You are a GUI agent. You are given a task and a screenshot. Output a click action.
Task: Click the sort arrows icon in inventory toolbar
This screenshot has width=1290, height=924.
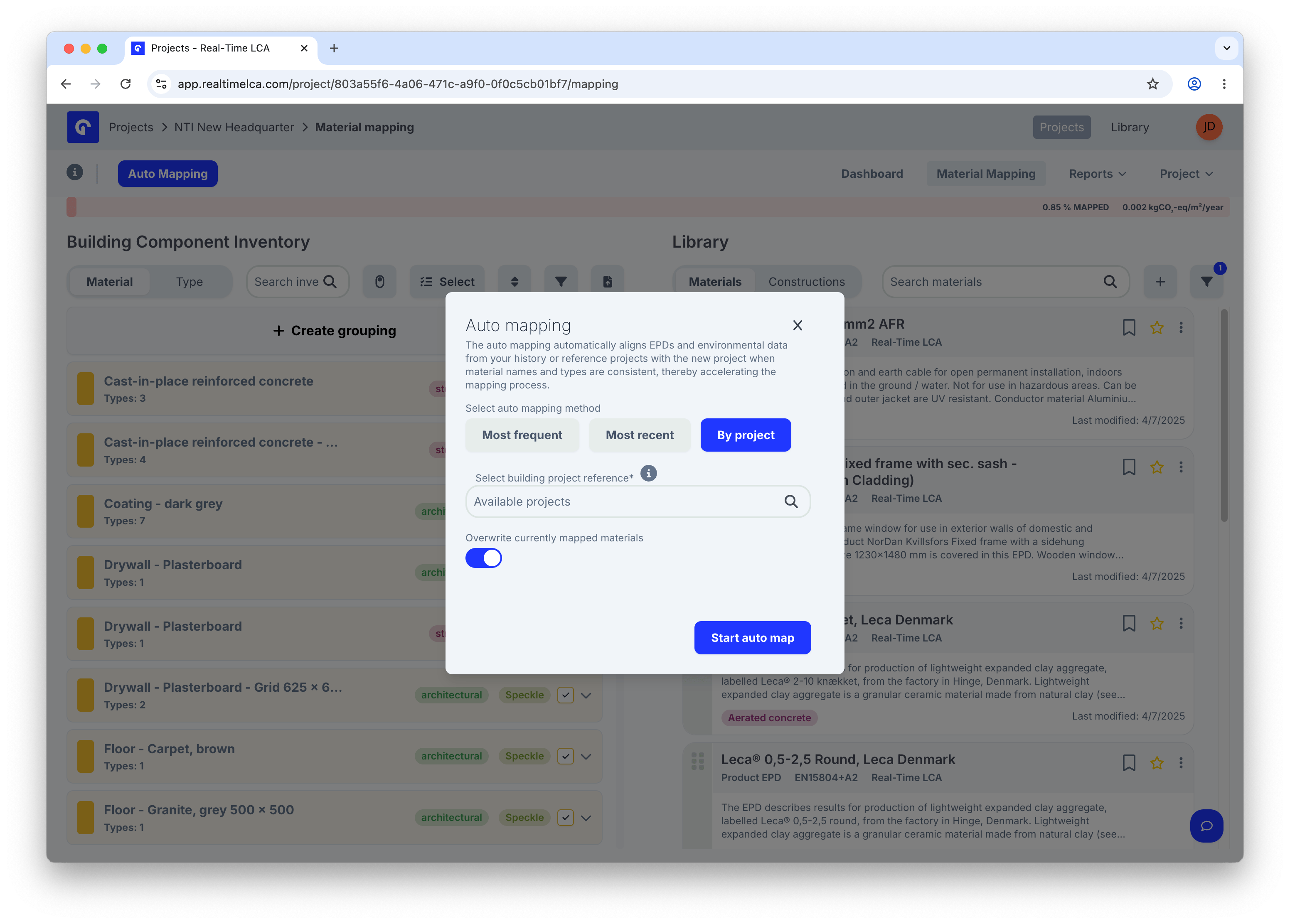coord(514,281)
